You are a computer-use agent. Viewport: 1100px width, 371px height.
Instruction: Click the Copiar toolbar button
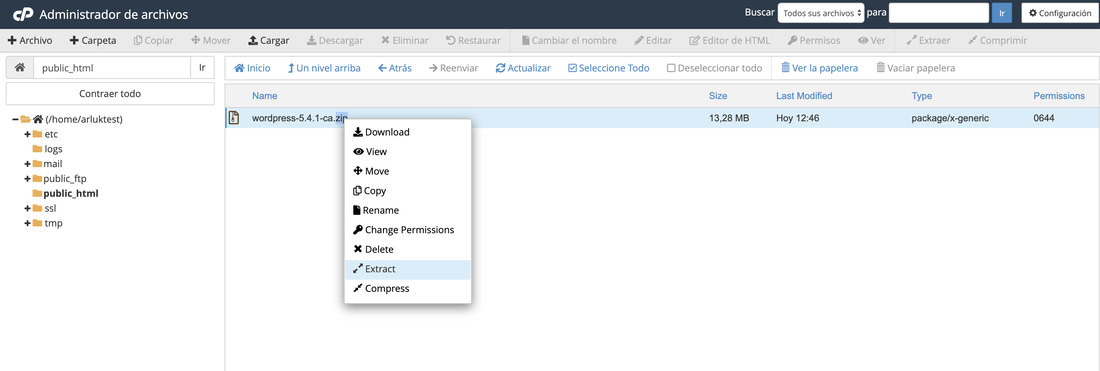(x=154, y=41)
